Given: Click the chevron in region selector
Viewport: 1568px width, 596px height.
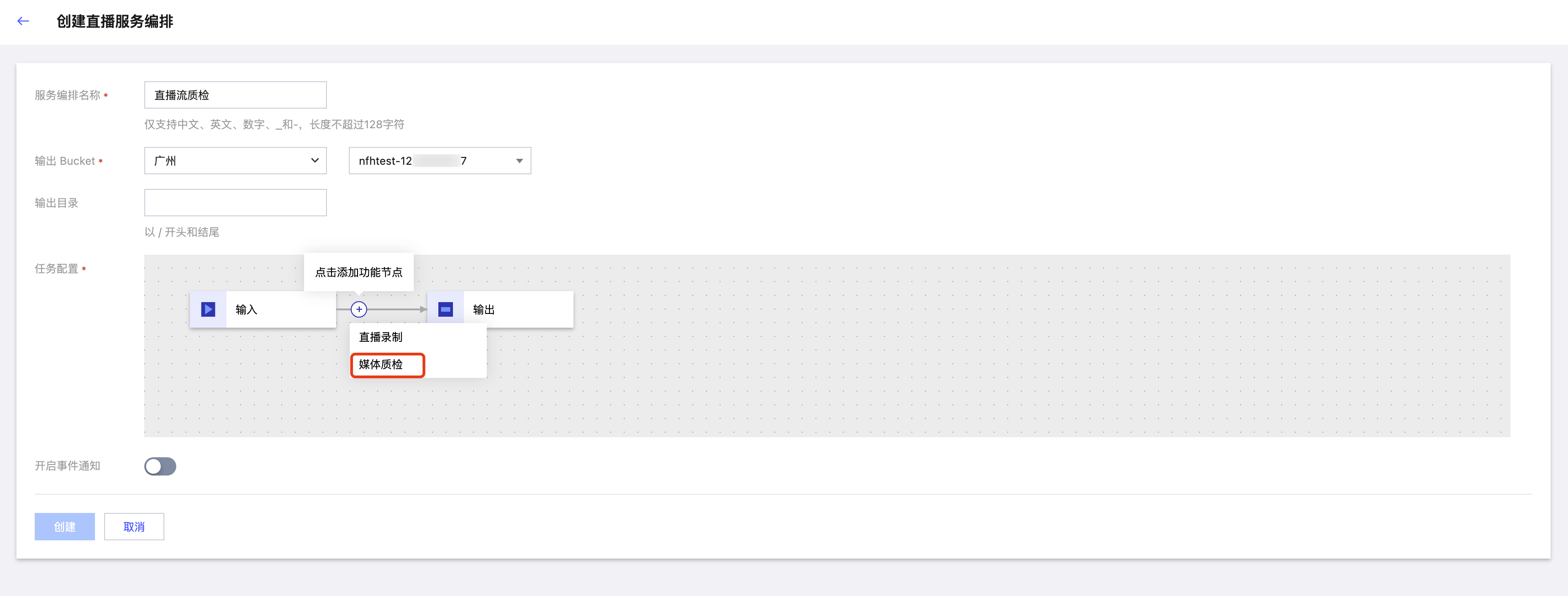Looking at the screenshot, I should click(x=315, y=161).
